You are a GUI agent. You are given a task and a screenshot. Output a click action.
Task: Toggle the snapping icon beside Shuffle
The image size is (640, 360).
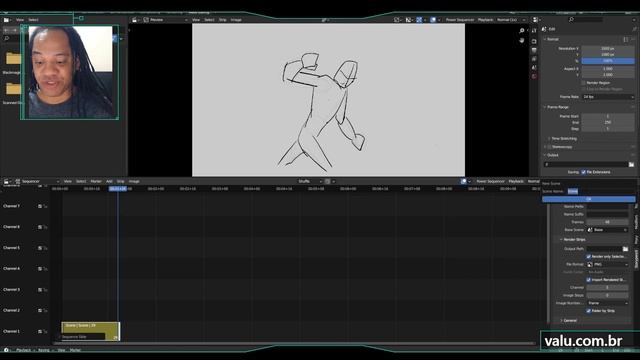(327, 181)
